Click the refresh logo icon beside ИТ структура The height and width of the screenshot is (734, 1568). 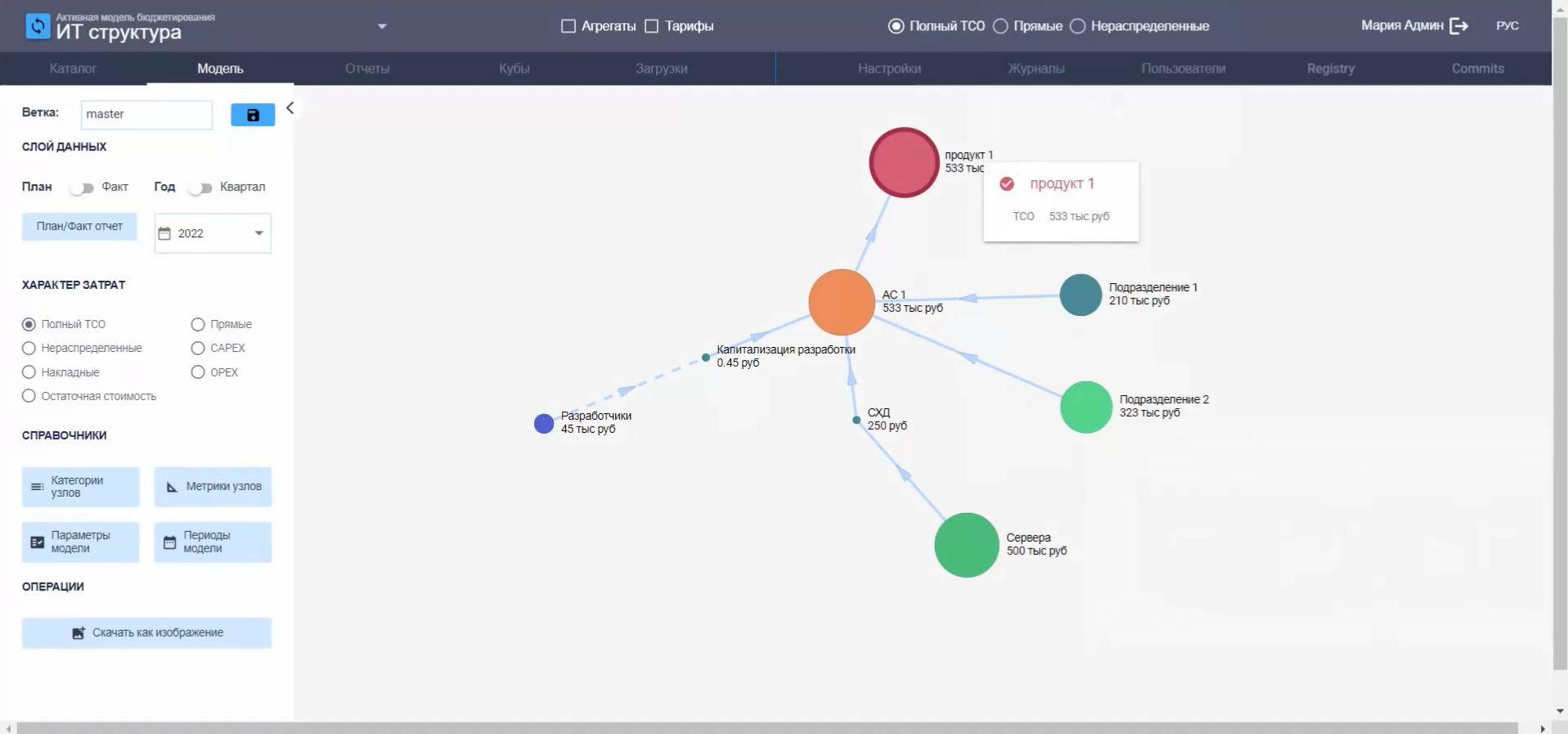38,26
